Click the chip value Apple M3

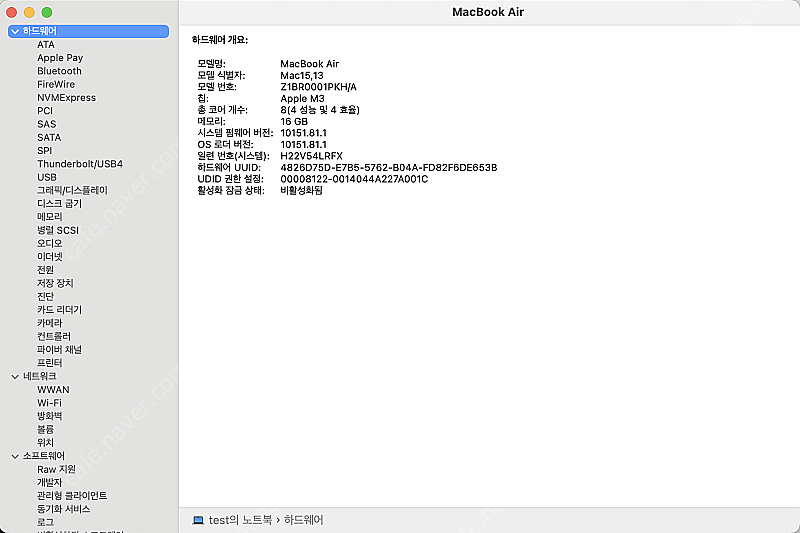coord(303,98)
